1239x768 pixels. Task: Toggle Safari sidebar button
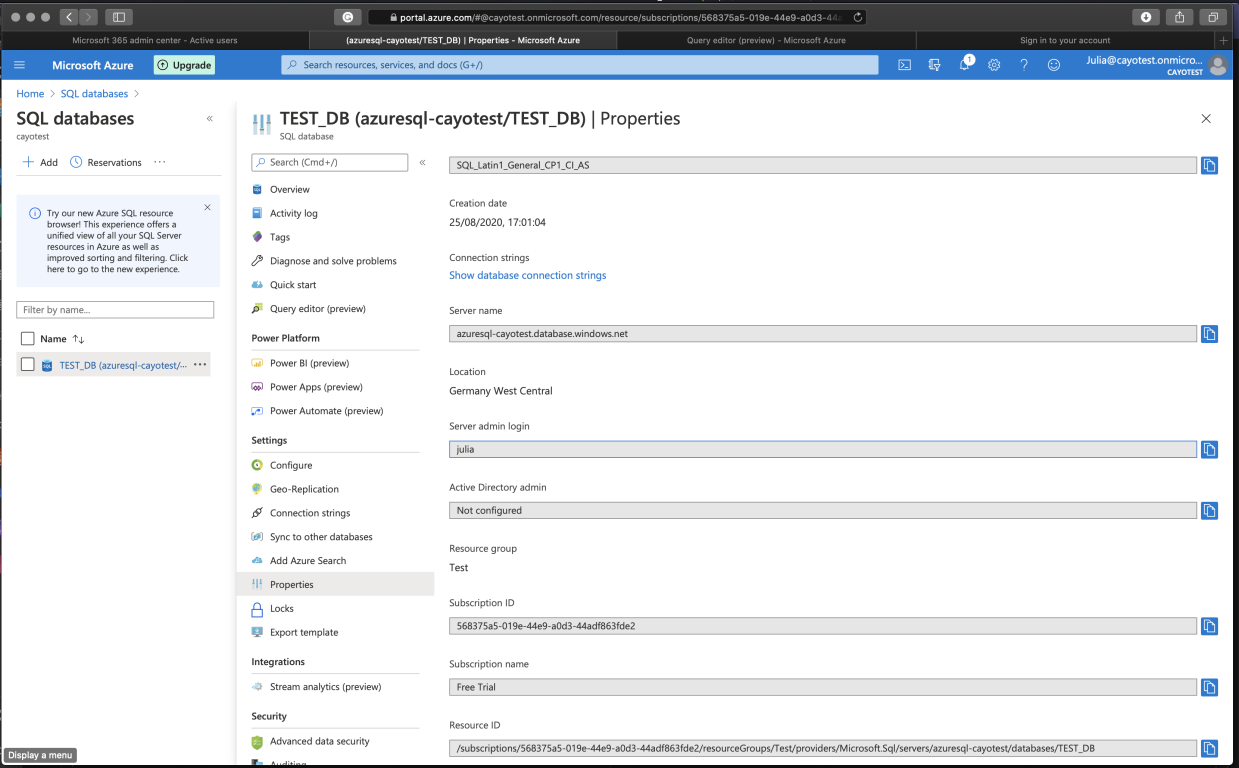click(119, 17)
